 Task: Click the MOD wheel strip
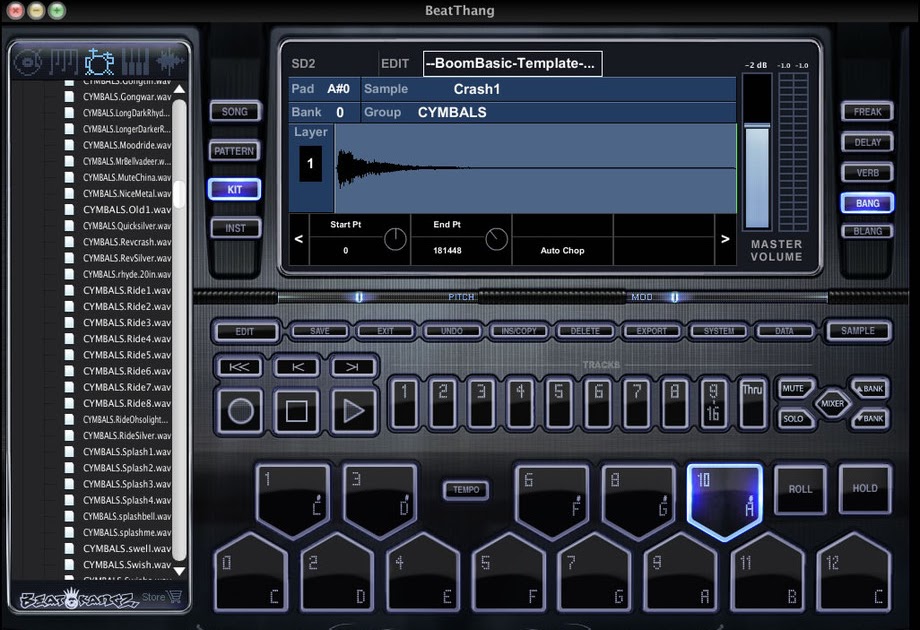click(726, 297)
